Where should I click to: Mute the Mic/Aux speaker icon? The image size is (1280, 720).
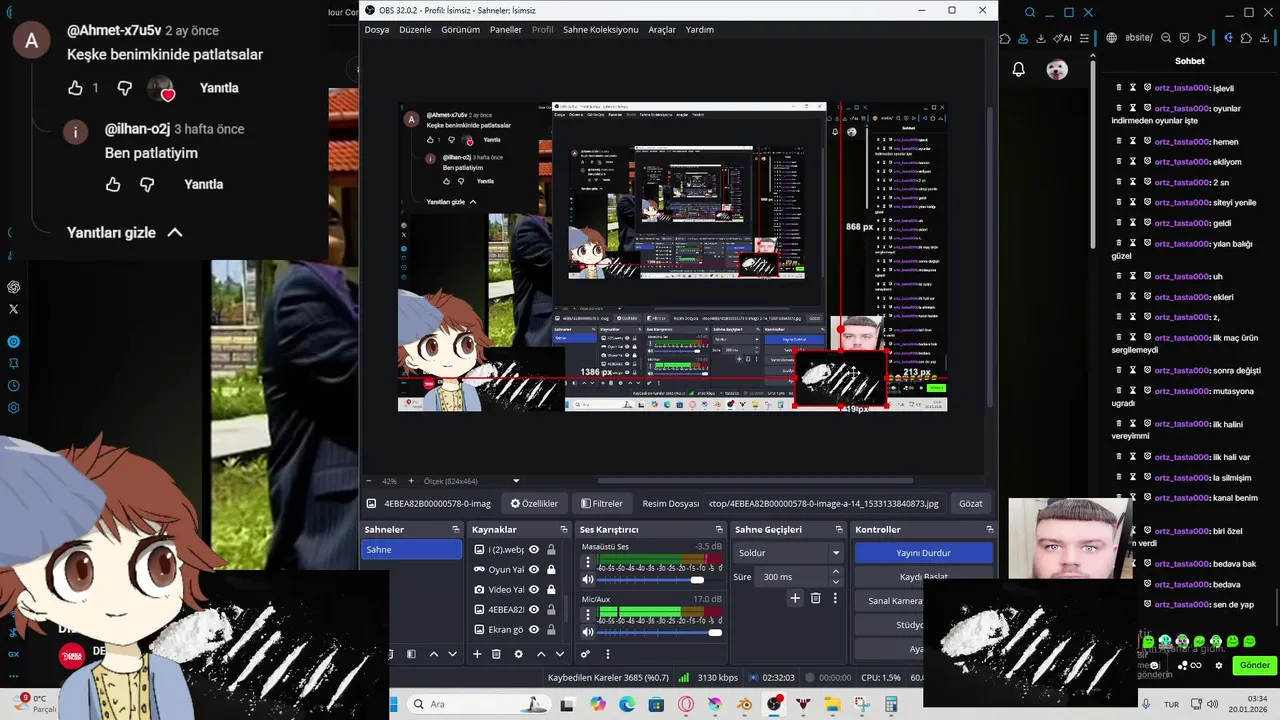coord(588,632)
